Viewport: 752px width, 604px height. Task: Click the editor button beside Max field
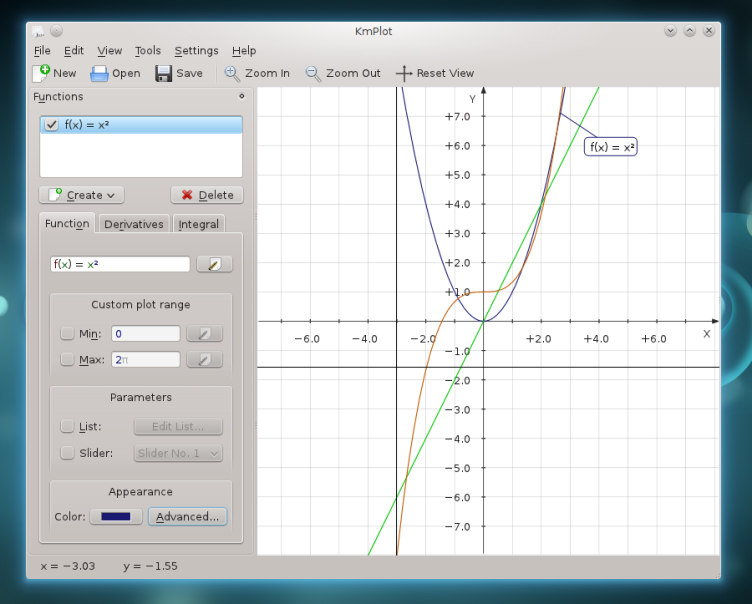(204, 359)
